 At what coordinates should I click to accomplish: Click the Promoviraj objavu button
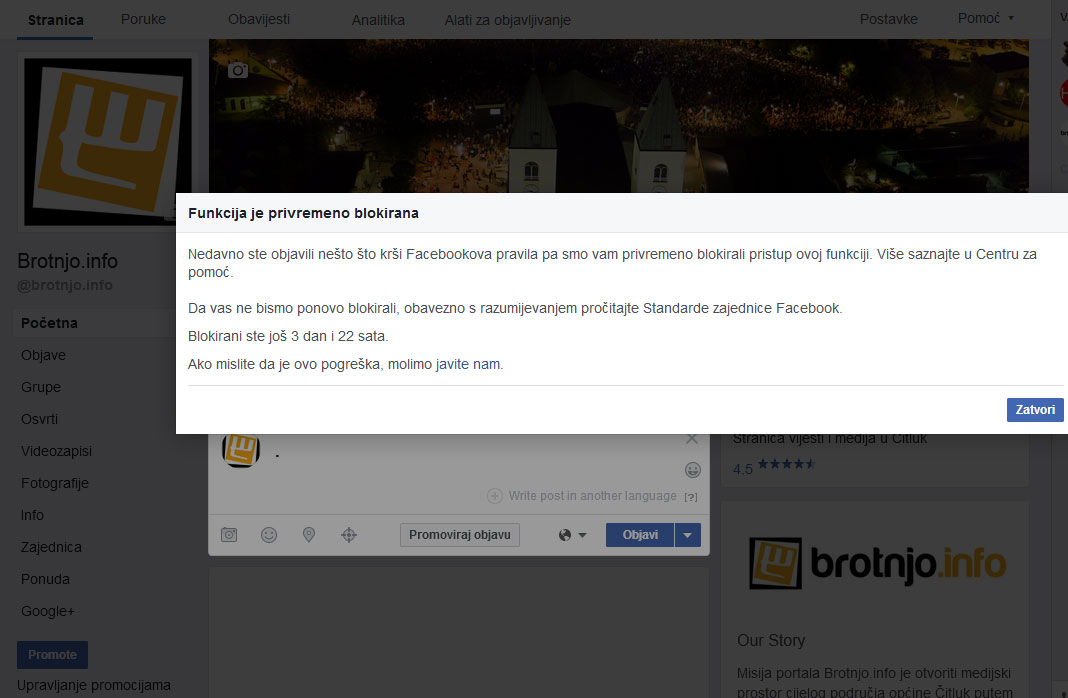[460, 535]
